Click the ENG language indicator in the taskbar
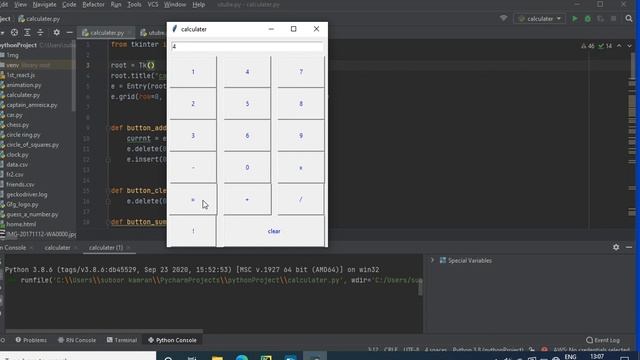Image resolution: width=640 pixels, height=360 pixels. coord(570,356)
